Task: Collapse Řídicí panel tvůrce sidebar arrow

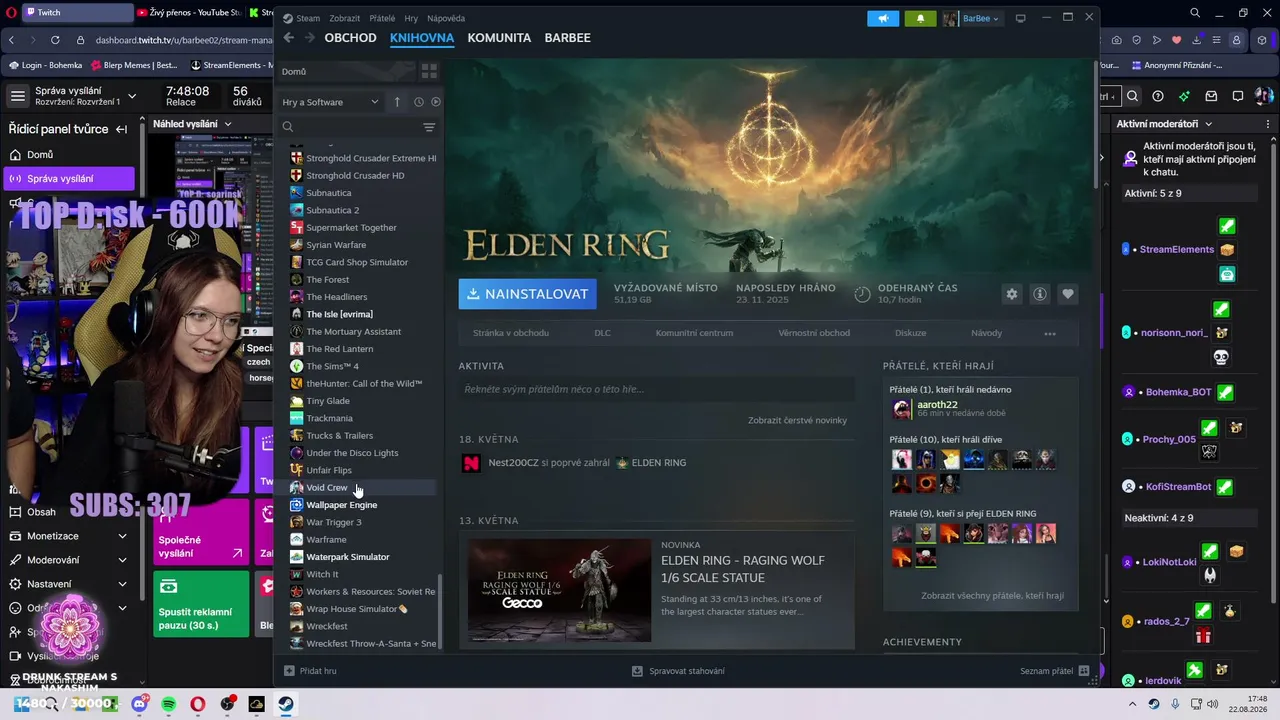Action: 121,129
